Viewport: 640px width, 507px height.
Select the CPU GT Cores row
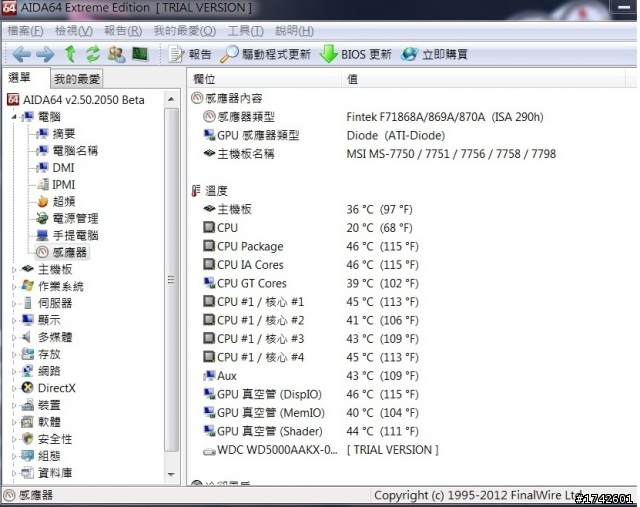311,283
